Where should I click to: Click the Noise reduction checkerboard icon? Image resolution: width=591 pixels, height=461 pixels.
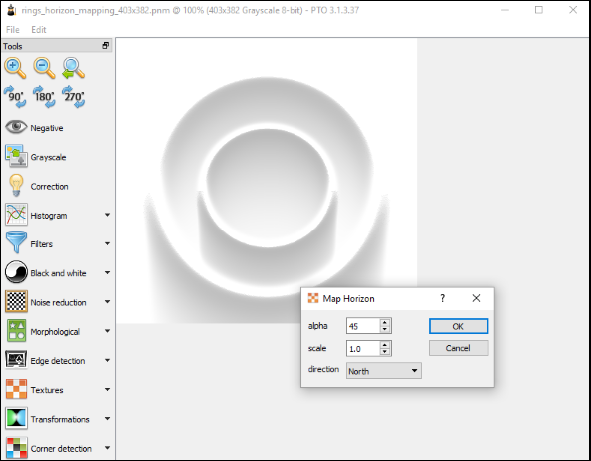click(x=16, y=301)
